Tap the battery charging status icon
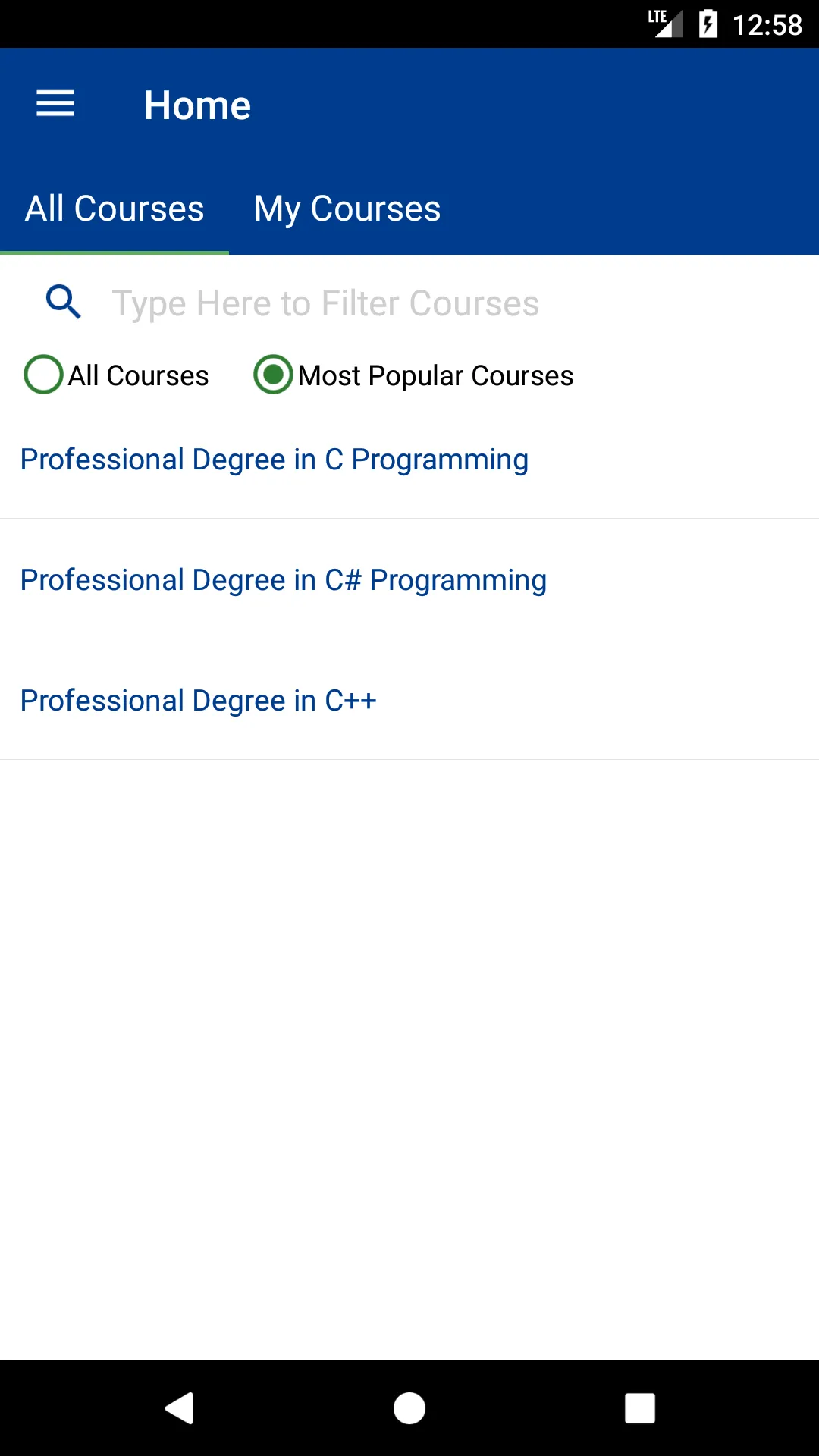The image size is (819, 1456). (708, 24)
